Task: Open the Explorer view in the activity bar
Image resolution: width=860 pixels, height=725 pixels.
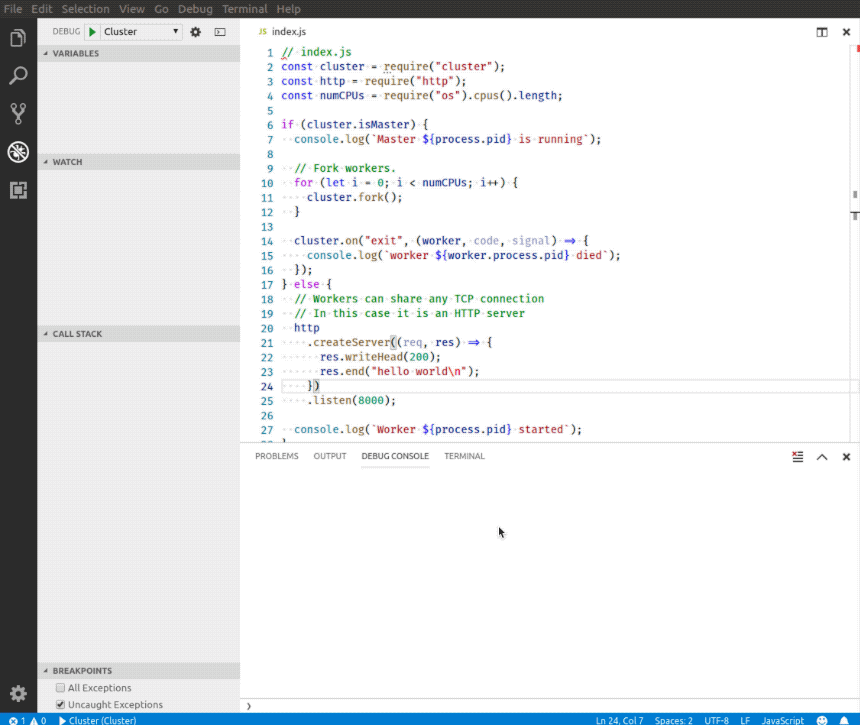Action: [x=18, y=37]
